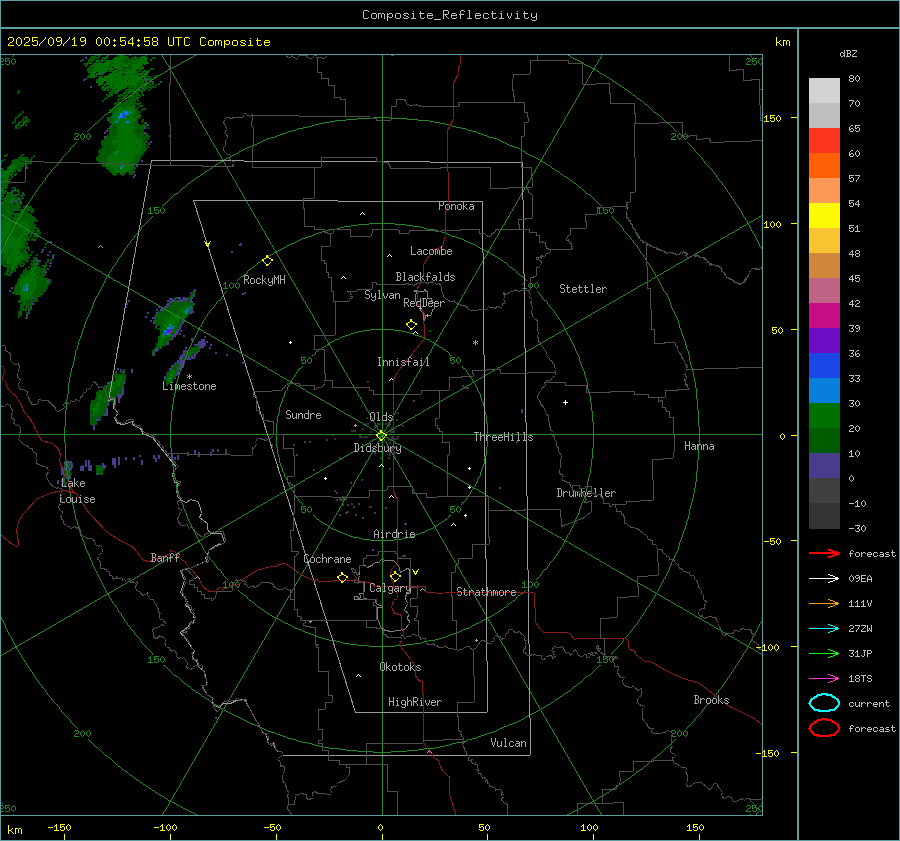Click the yellow diamond marker below Cochrane
The width and height of the screenshot is (900, 841).
(342, 578)
